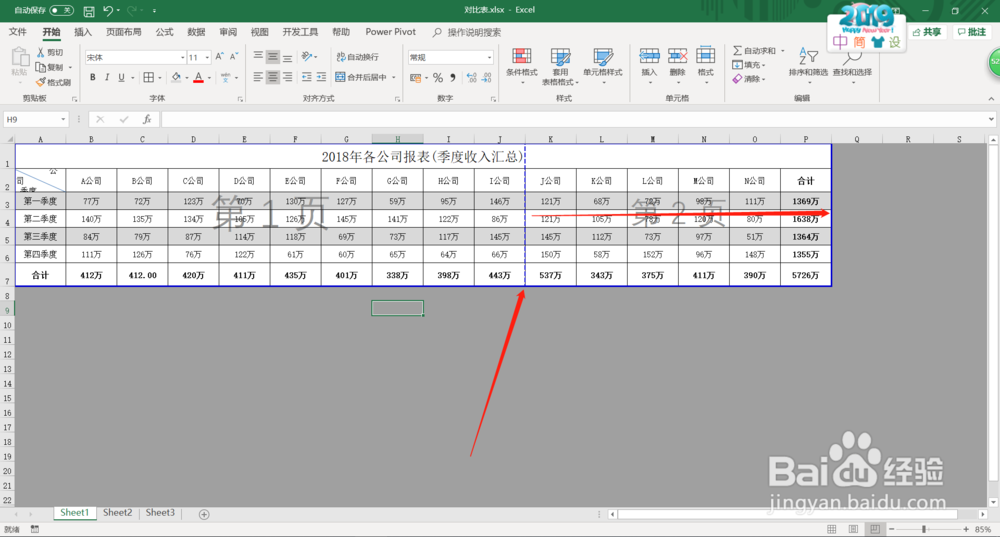
Task: Decrease font size with smaller A icon
Action: (x=233, y=57)
